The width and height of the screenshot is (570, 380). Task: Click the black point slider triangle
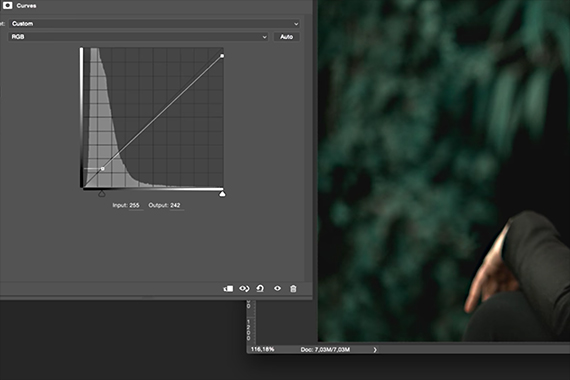point(102,194)
